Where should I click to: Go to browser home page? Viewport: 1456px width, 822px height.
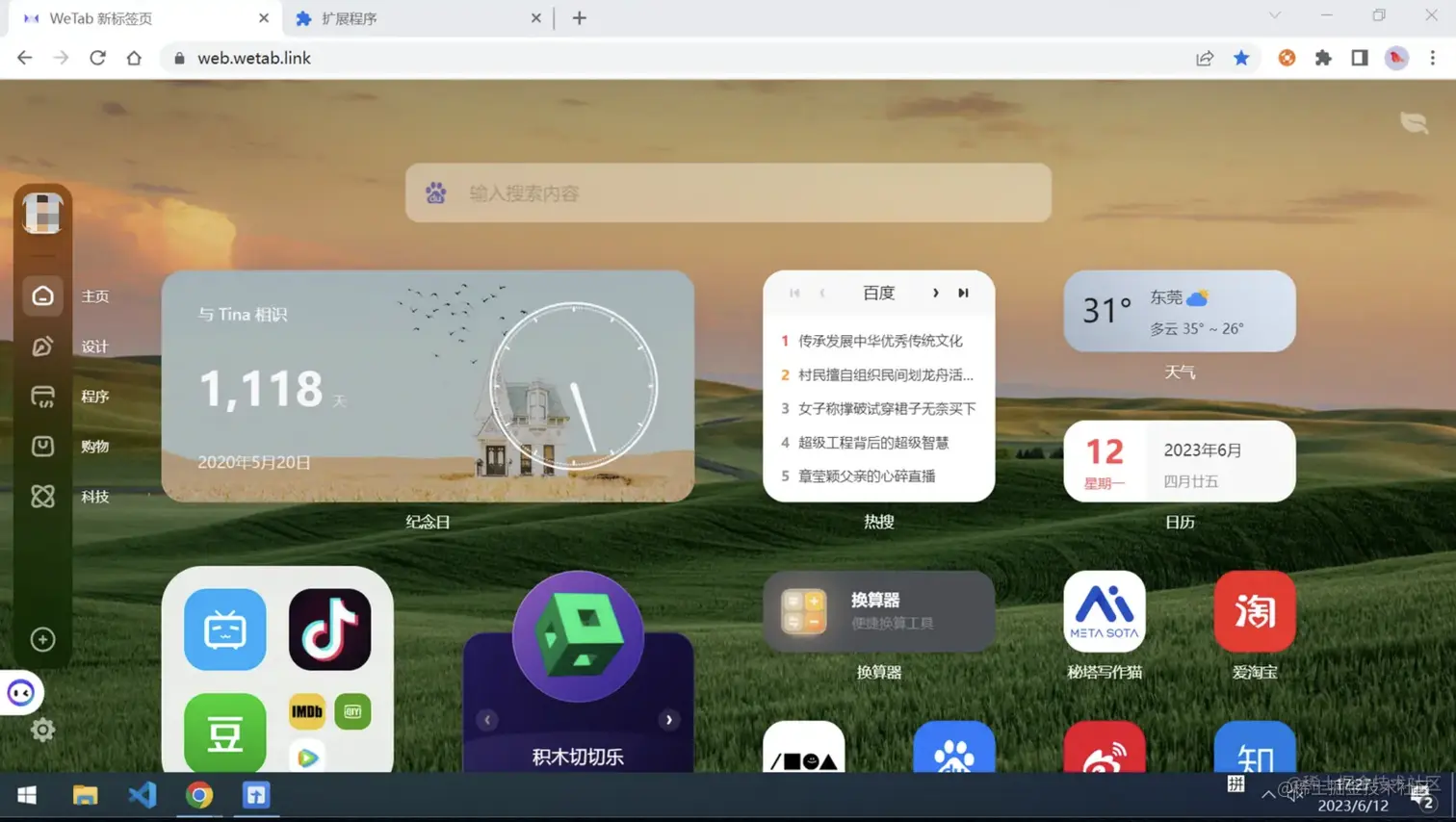[134, 58]
